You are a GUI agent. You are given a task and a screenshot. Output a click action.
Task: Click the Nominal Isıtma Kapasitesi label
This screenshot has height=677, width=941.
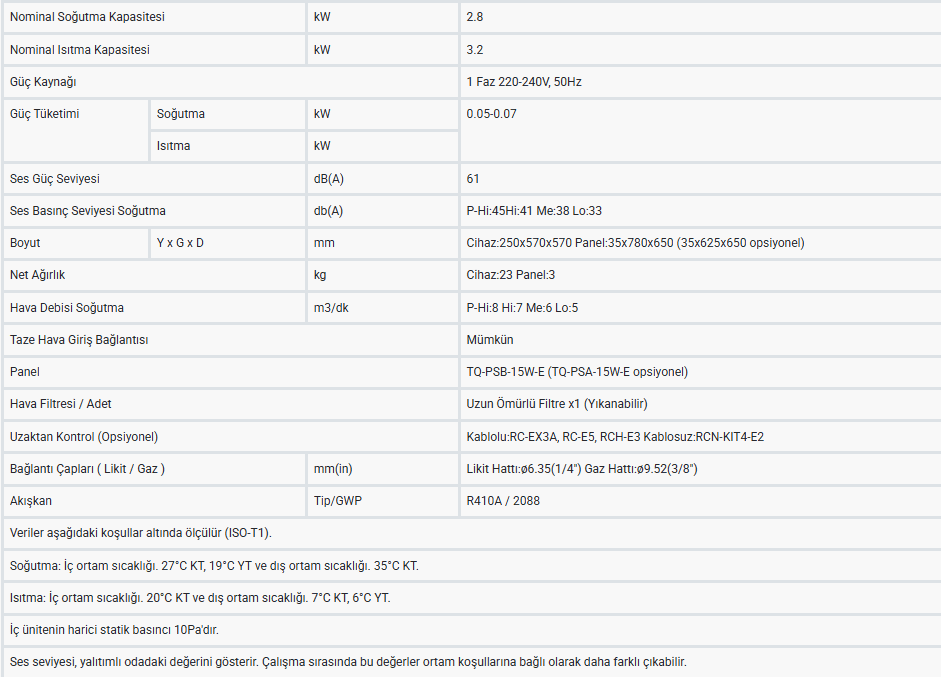[80, 50]
